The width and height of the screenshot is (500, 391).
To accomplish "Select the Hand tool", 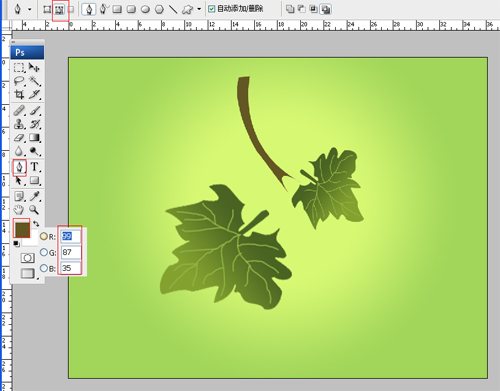I will [x=19, y=210].
